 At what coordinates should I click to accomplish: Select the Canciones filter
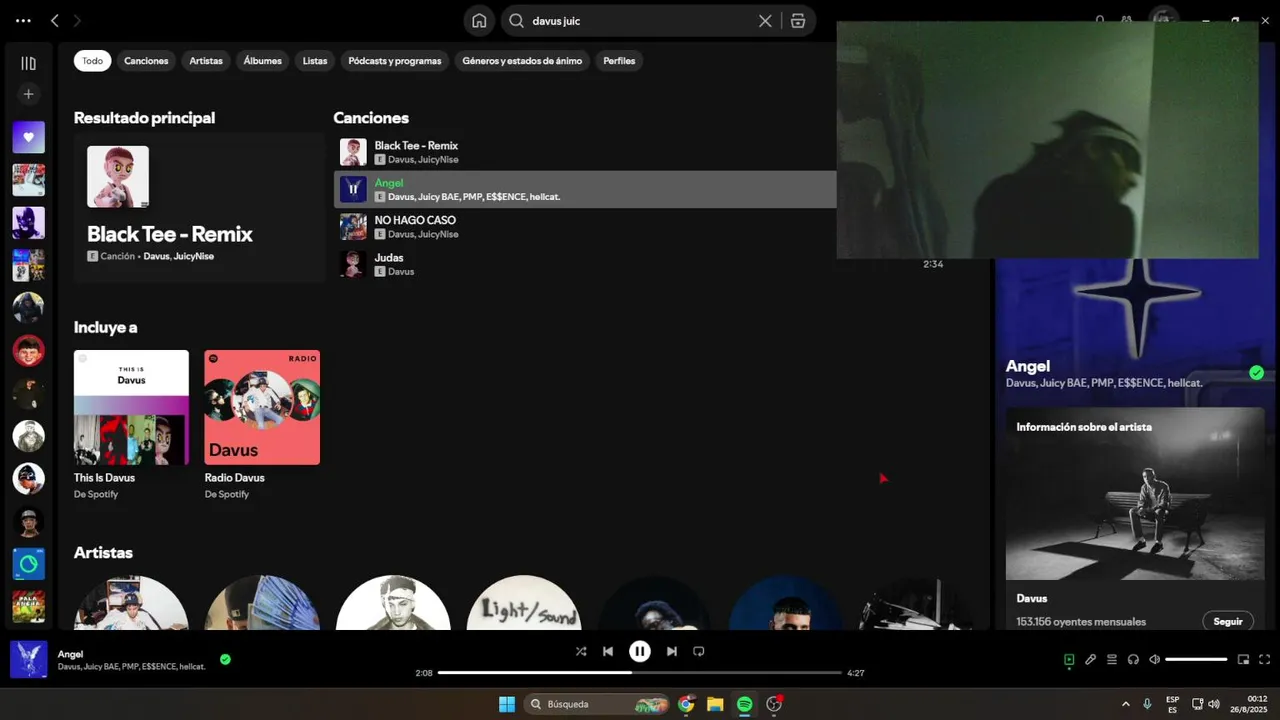click(x=146, y=61)
